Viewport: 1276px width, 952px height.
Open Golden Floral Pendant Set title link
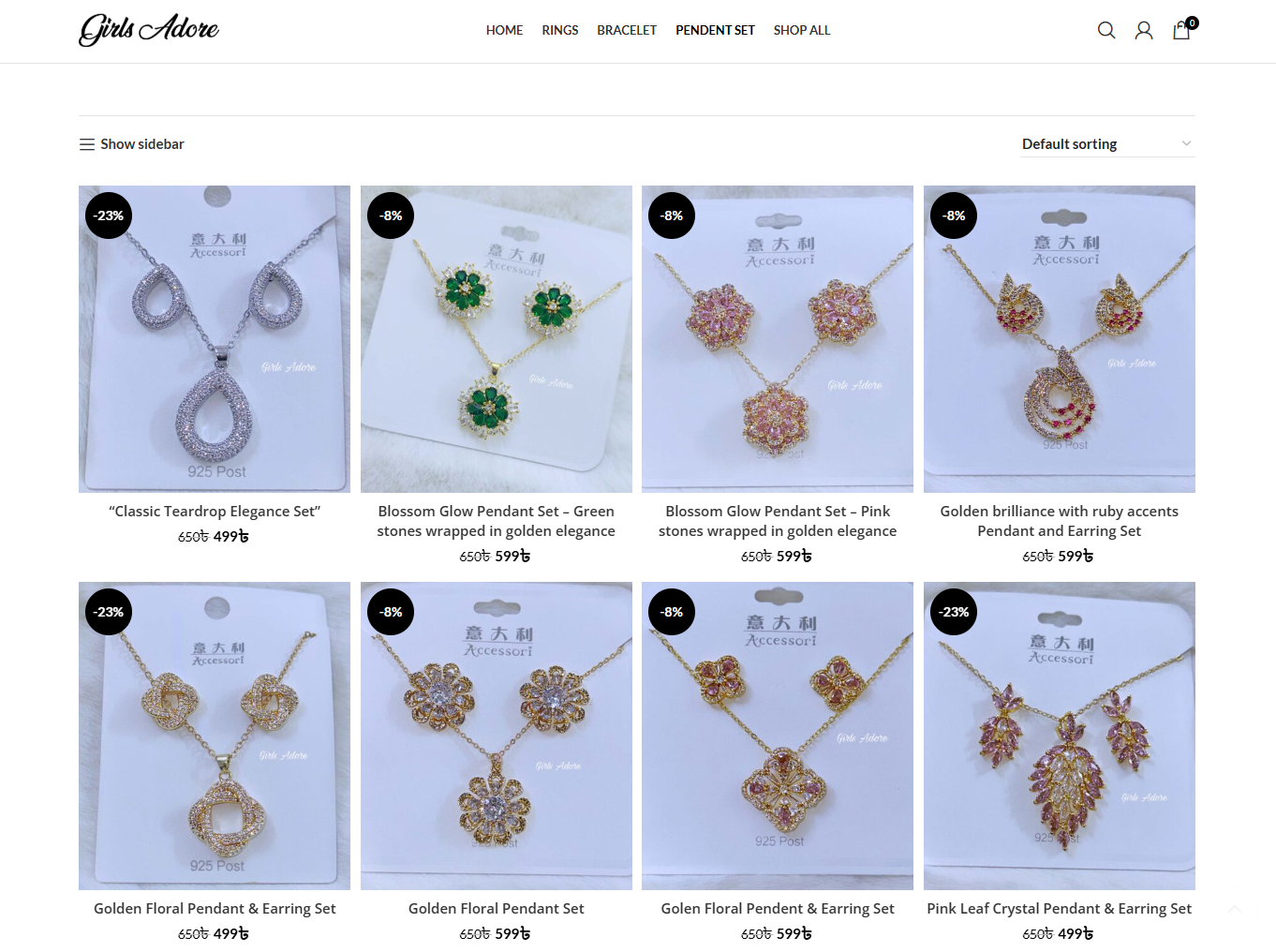click(497, 909)
